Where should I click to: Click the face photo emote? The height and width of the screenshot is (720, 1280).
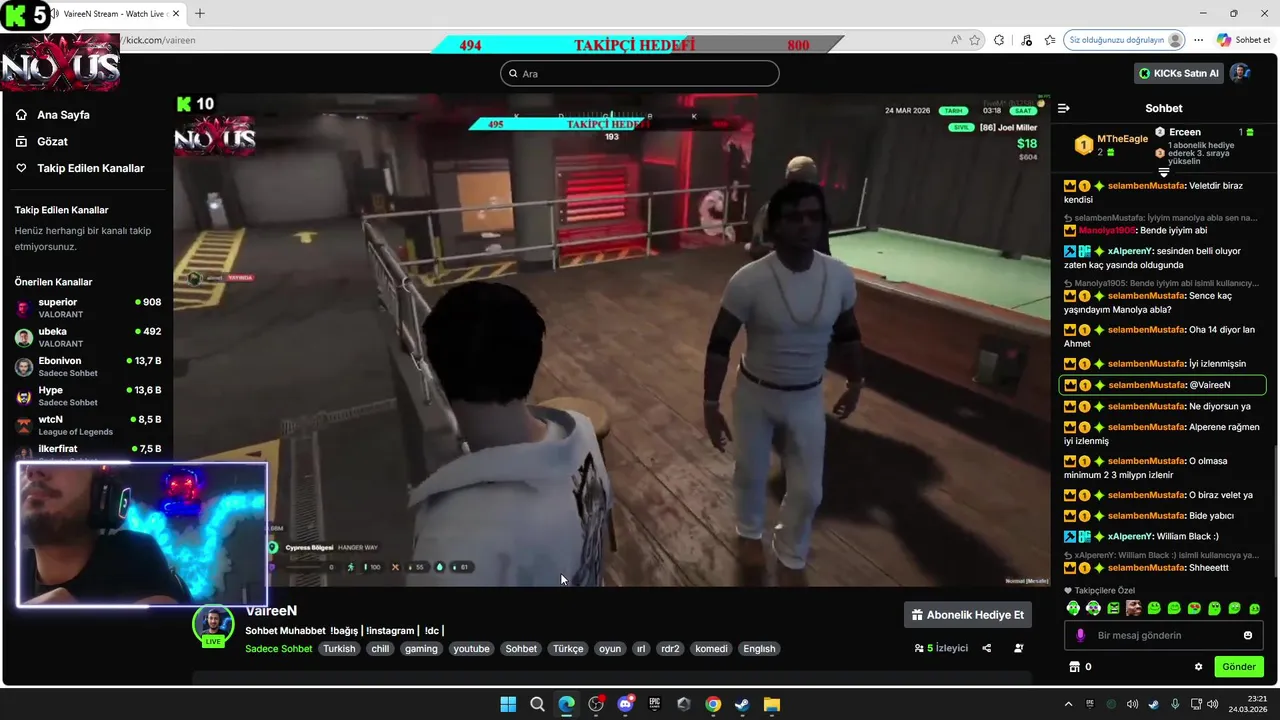click(x=1133, y=608)
